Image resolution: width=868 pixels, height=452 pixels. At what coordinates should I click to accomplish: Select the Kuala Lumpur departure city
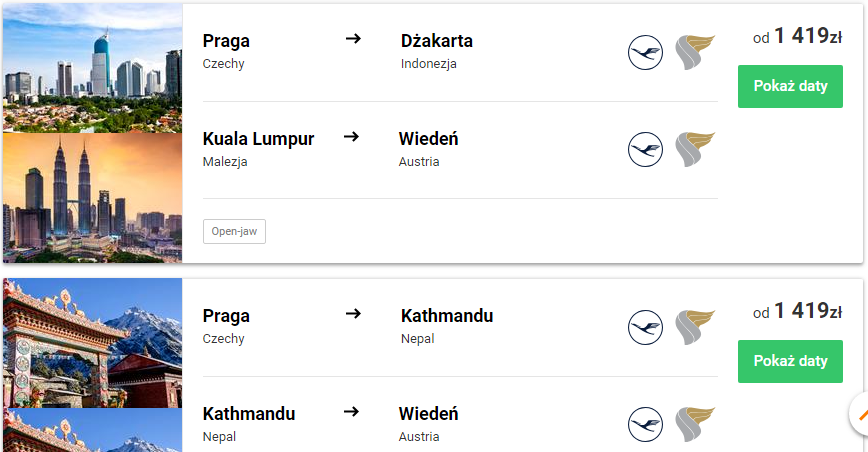[259, 139]
